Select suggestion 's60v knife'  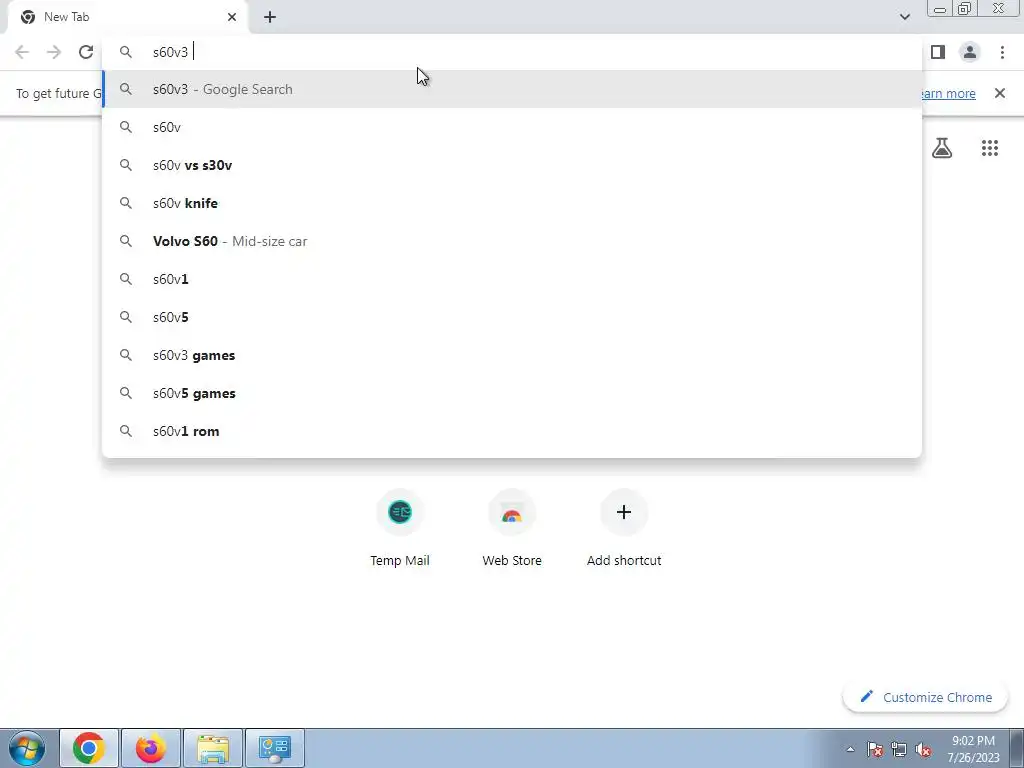512,203
